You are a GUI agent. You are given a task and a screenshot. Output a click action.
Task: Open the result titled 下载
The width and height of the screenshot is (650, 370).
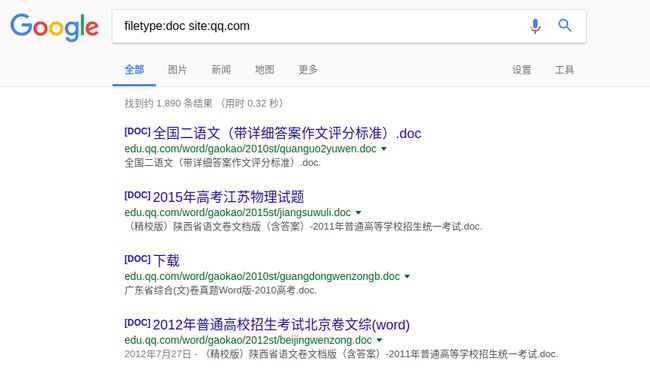tap(166, 261)
